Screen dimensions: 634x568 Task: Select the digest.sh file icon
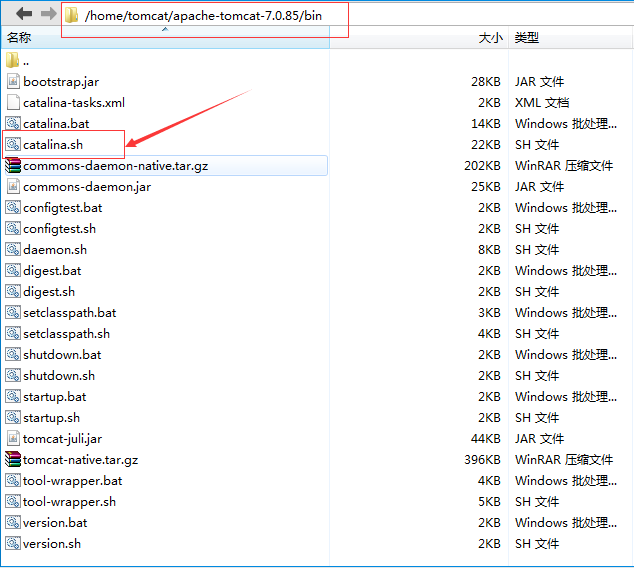coord(13,291)
